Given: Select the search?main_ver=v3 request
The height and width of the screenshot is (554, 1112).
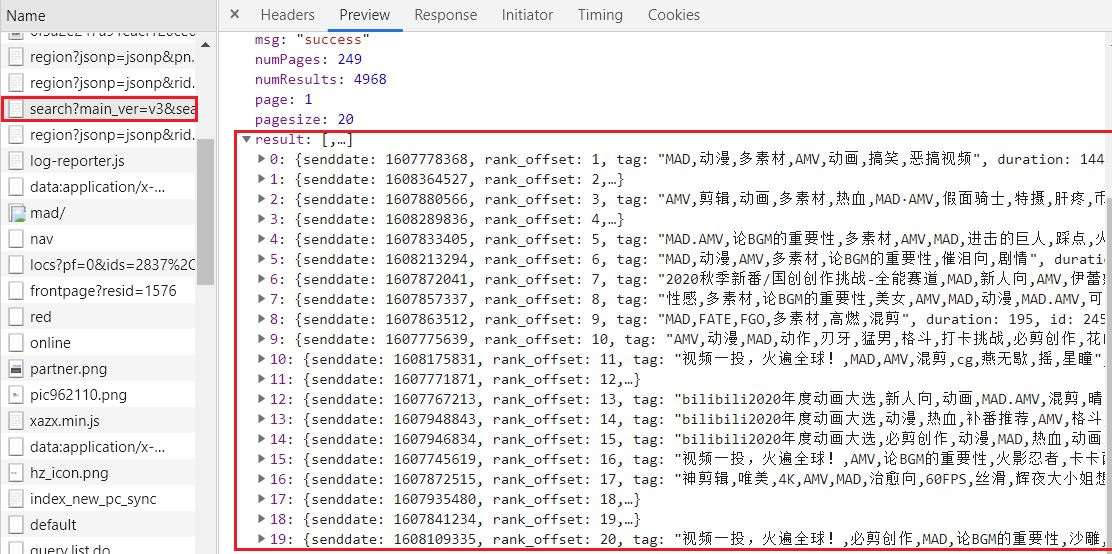Looking at the screenshot, I should click(x=99, y=109).
